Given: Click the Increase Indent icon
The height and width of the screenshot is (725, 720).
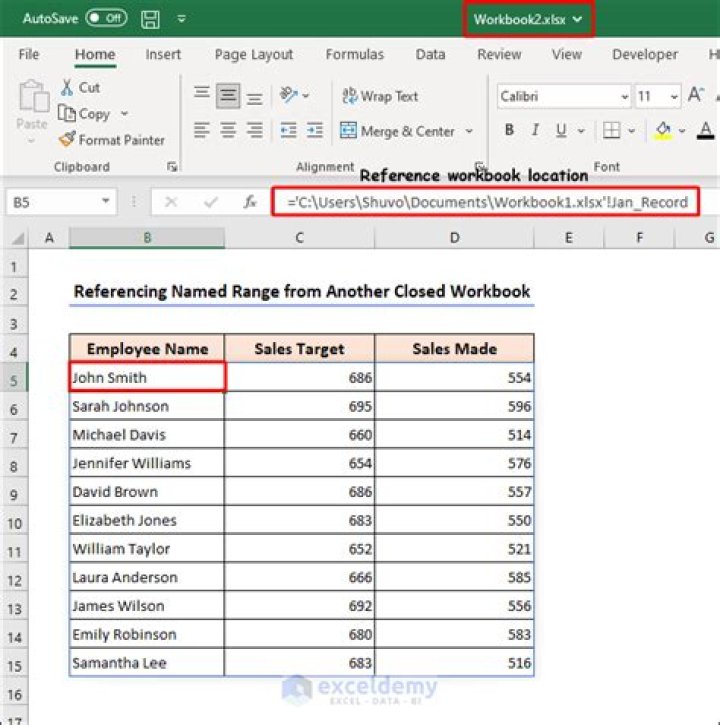Looking at the screenshot, I should coord(315,130).
